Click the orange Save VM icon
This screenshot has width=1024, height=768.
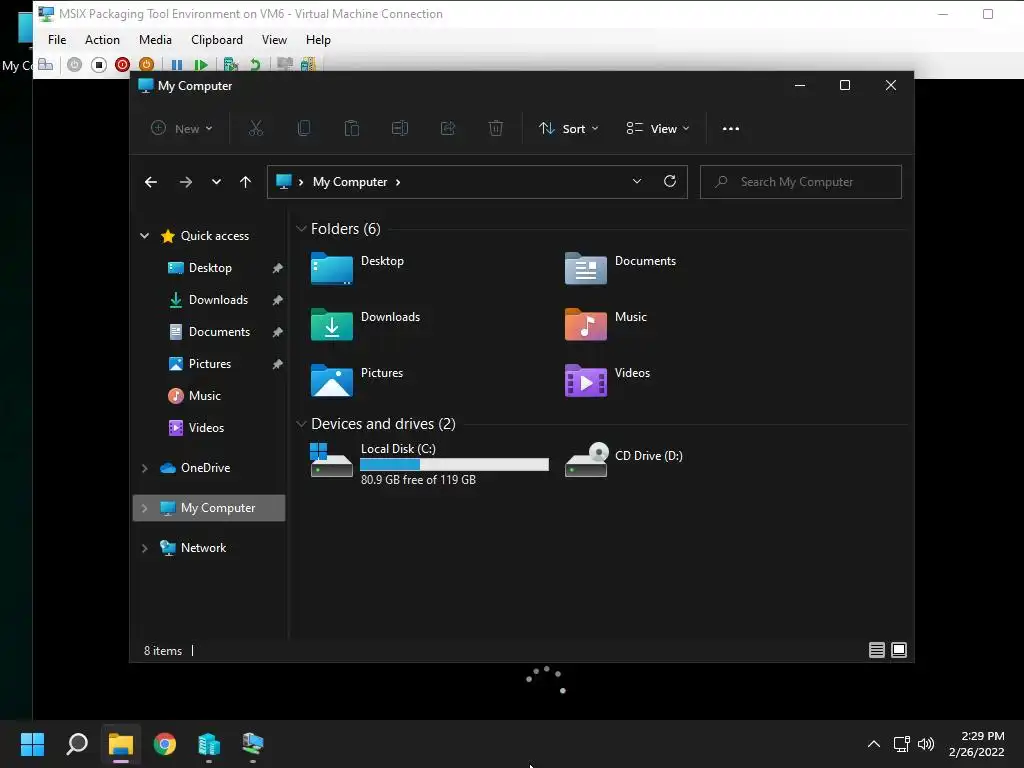coord(146,65)
